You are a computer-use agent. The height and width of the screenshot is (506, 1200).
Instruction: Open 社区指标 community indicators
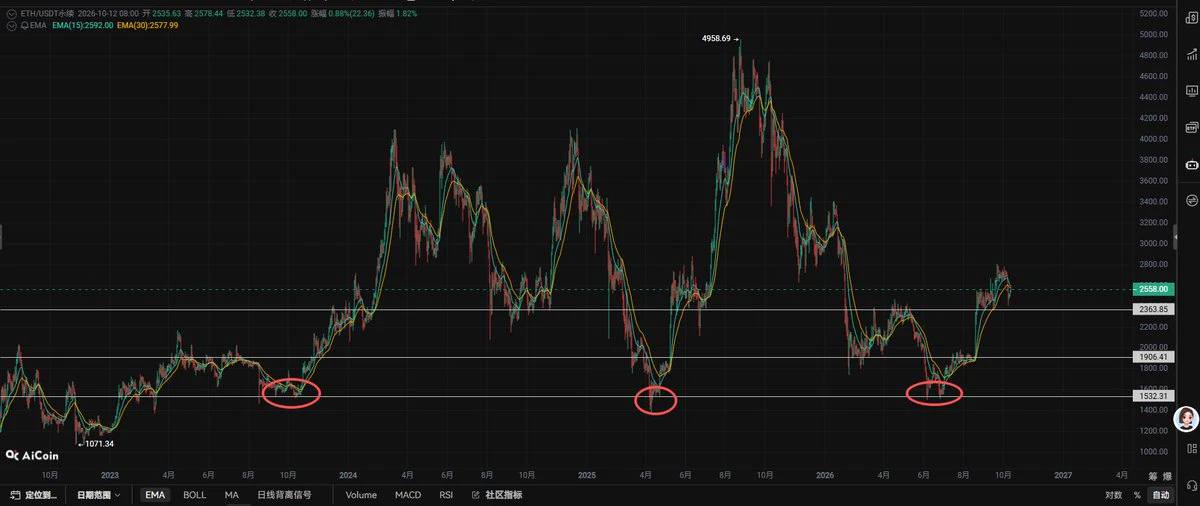496,494
